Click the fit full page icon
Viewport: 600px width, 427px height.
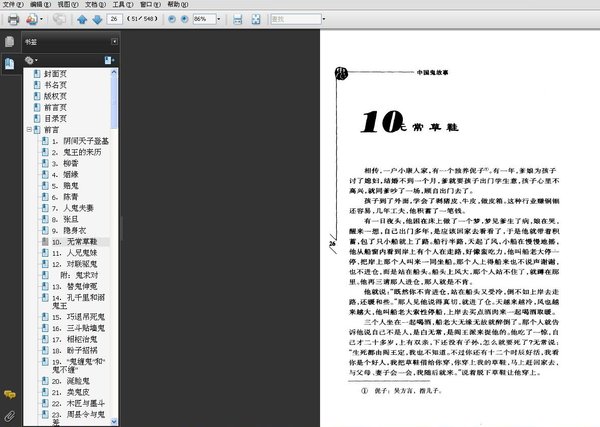pyautogui.click(x=257, y=19)
